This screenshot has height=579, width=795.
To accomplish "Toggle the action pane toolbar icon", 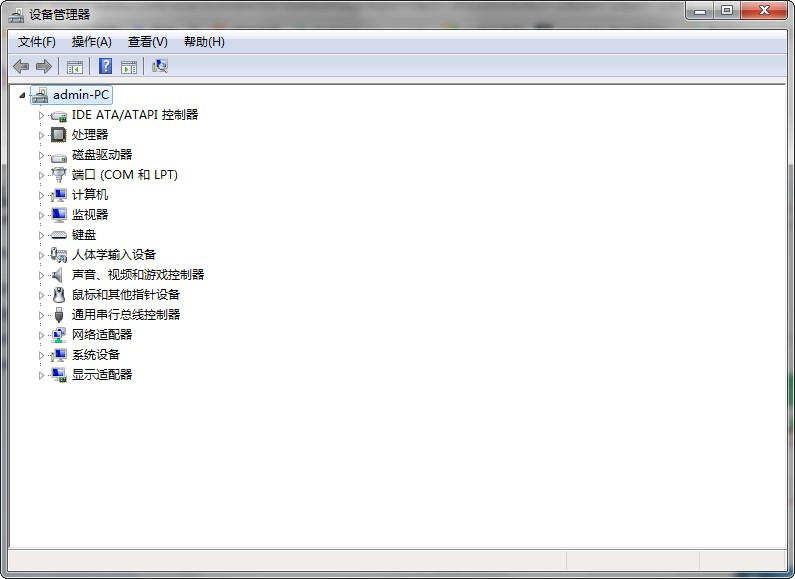I will [x=129, y=66].
